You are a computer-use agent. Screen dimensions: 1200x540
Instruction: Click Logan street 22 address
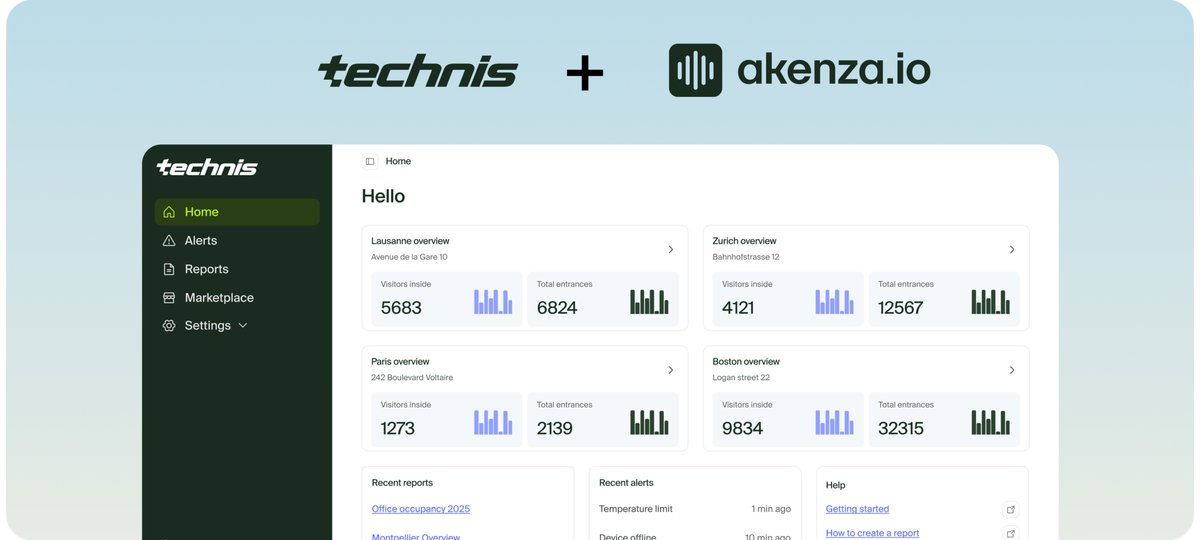coord(741,378)
